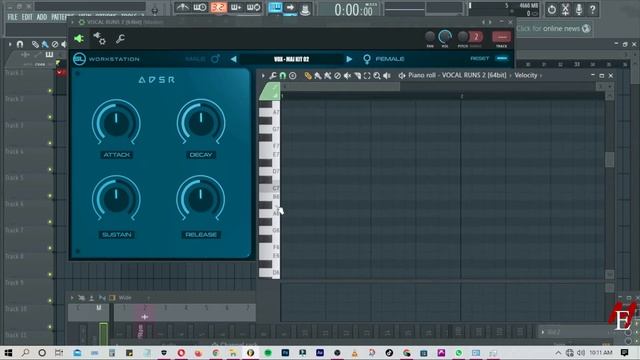Open Windows taskbar search icon
This screenshot has width=640, height=360.
[x=25, y=353]
